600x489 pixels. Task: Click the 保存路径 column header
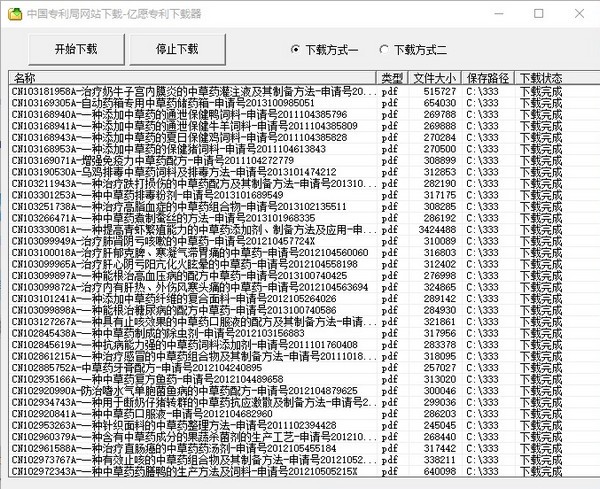pos(488,78)
